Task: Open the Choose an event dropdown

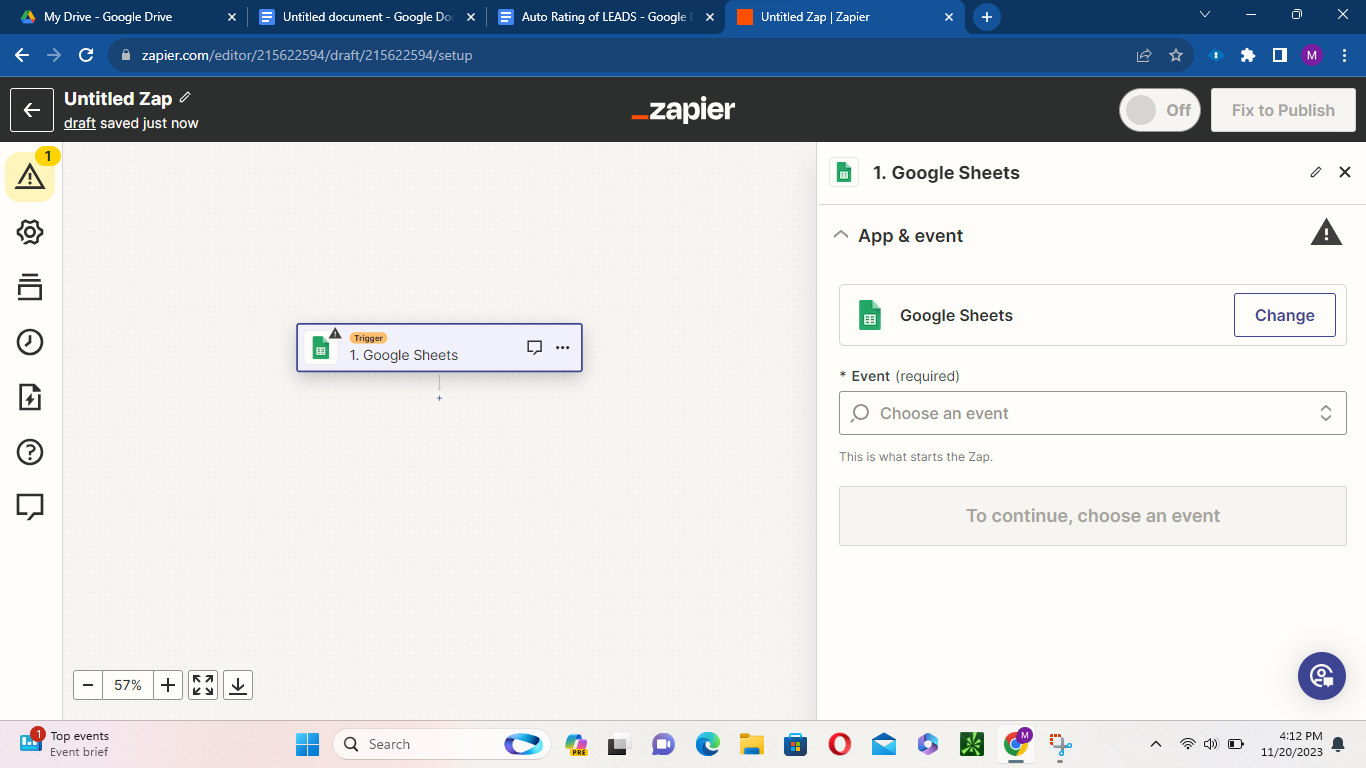Action: pos(1092,413)
